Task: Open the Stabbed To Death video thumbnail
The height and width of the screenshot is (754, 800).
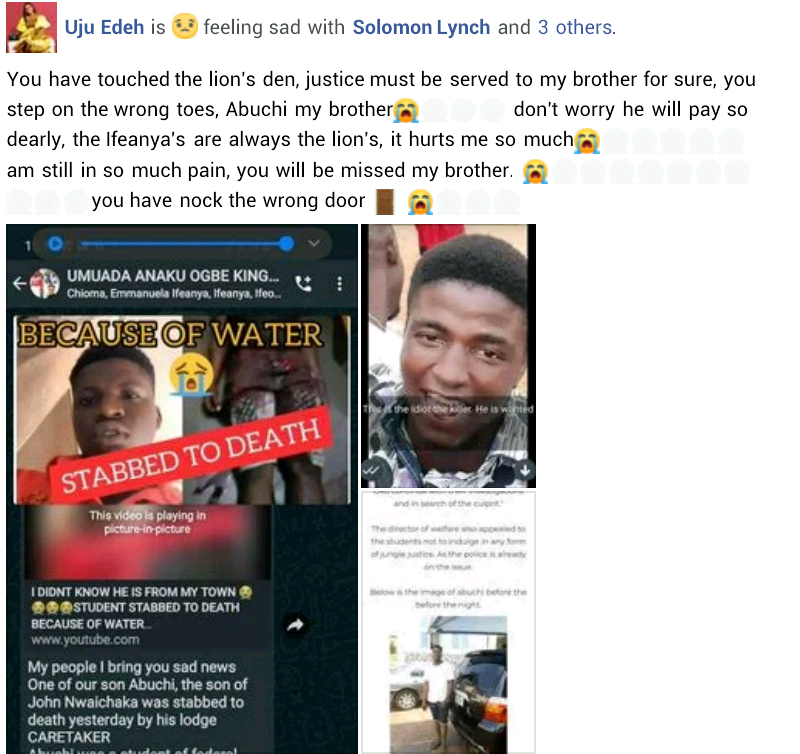Action: point(183,410)
